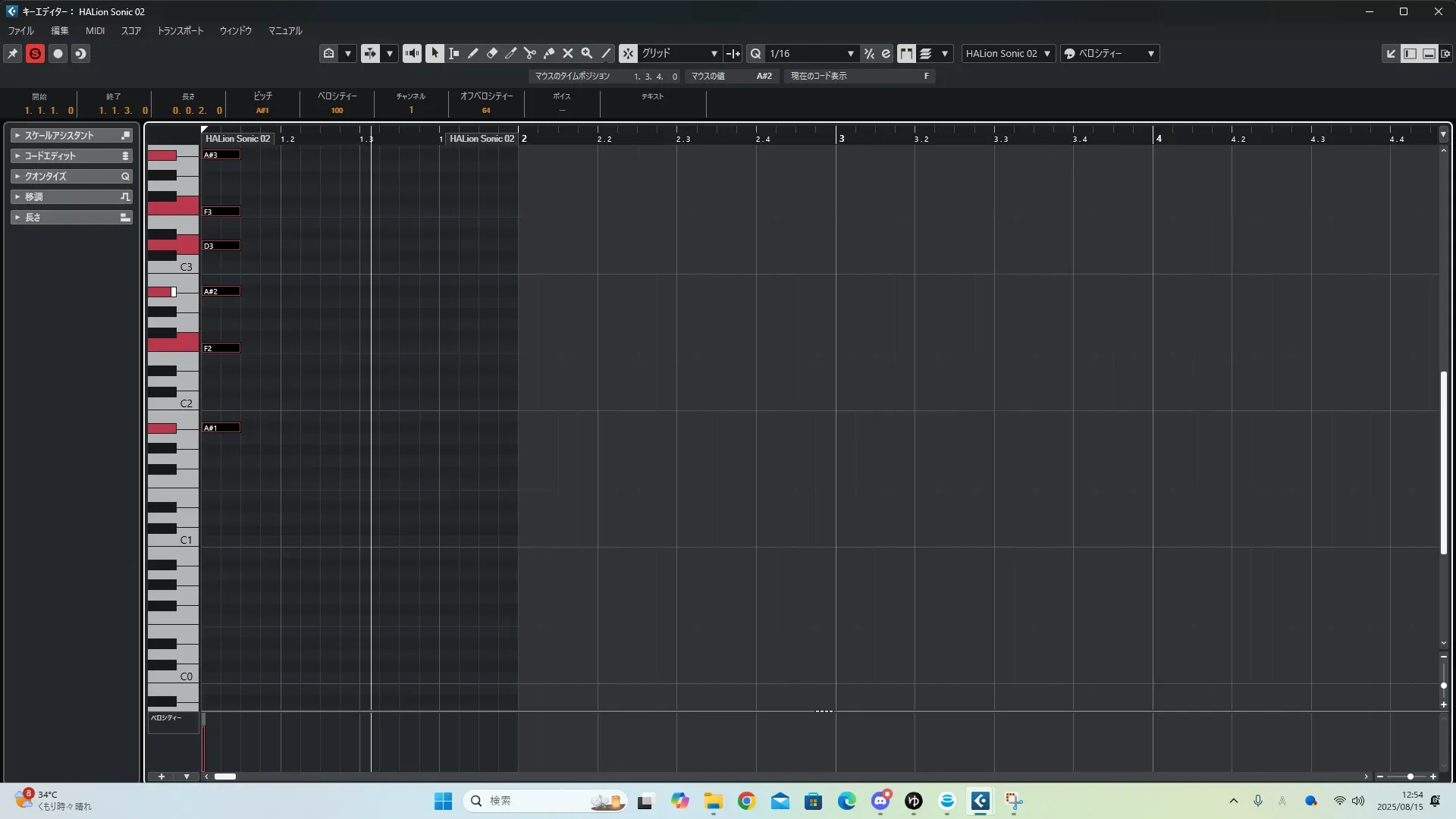Select the Zoom magnifier tool

586,53
